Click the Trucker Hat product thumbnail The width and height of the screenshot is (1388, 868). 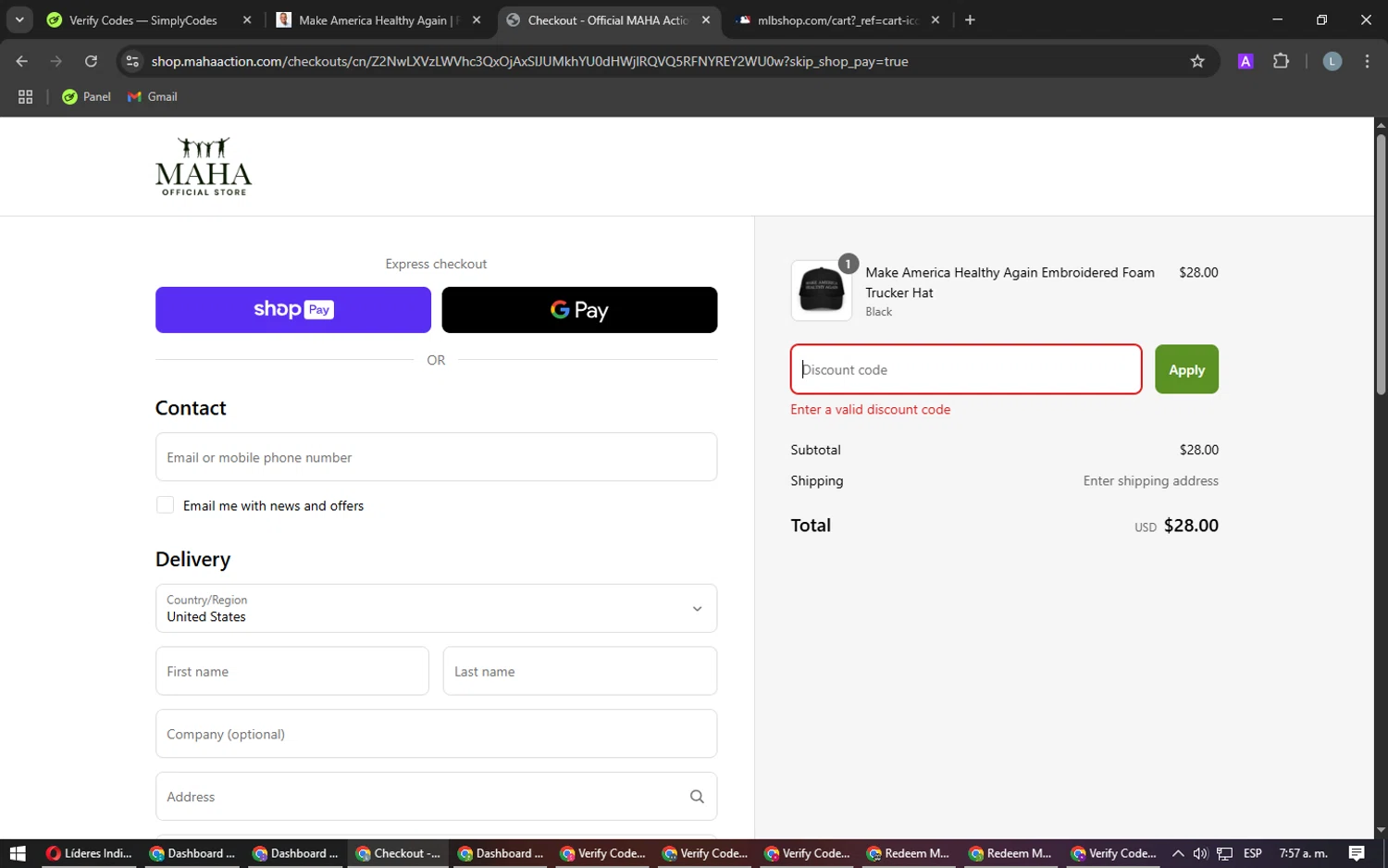point(822,291)
